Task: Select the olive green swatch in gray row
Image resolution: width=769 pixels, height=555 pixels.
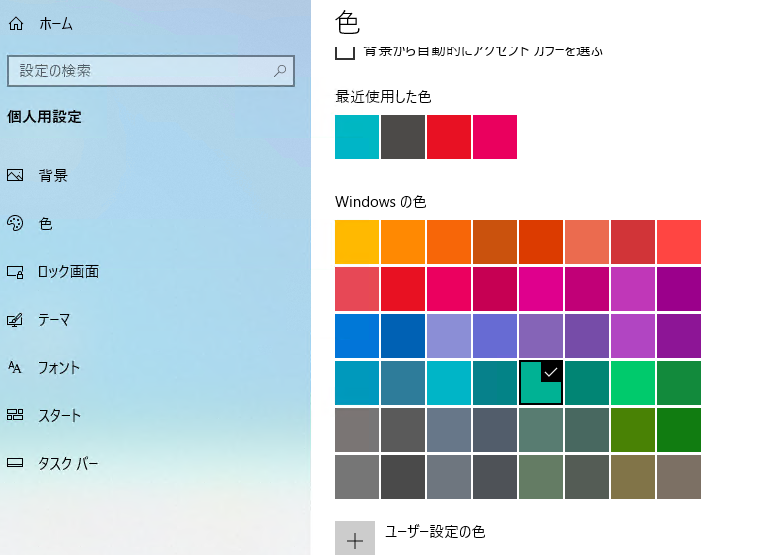Action: pos(633,430)
